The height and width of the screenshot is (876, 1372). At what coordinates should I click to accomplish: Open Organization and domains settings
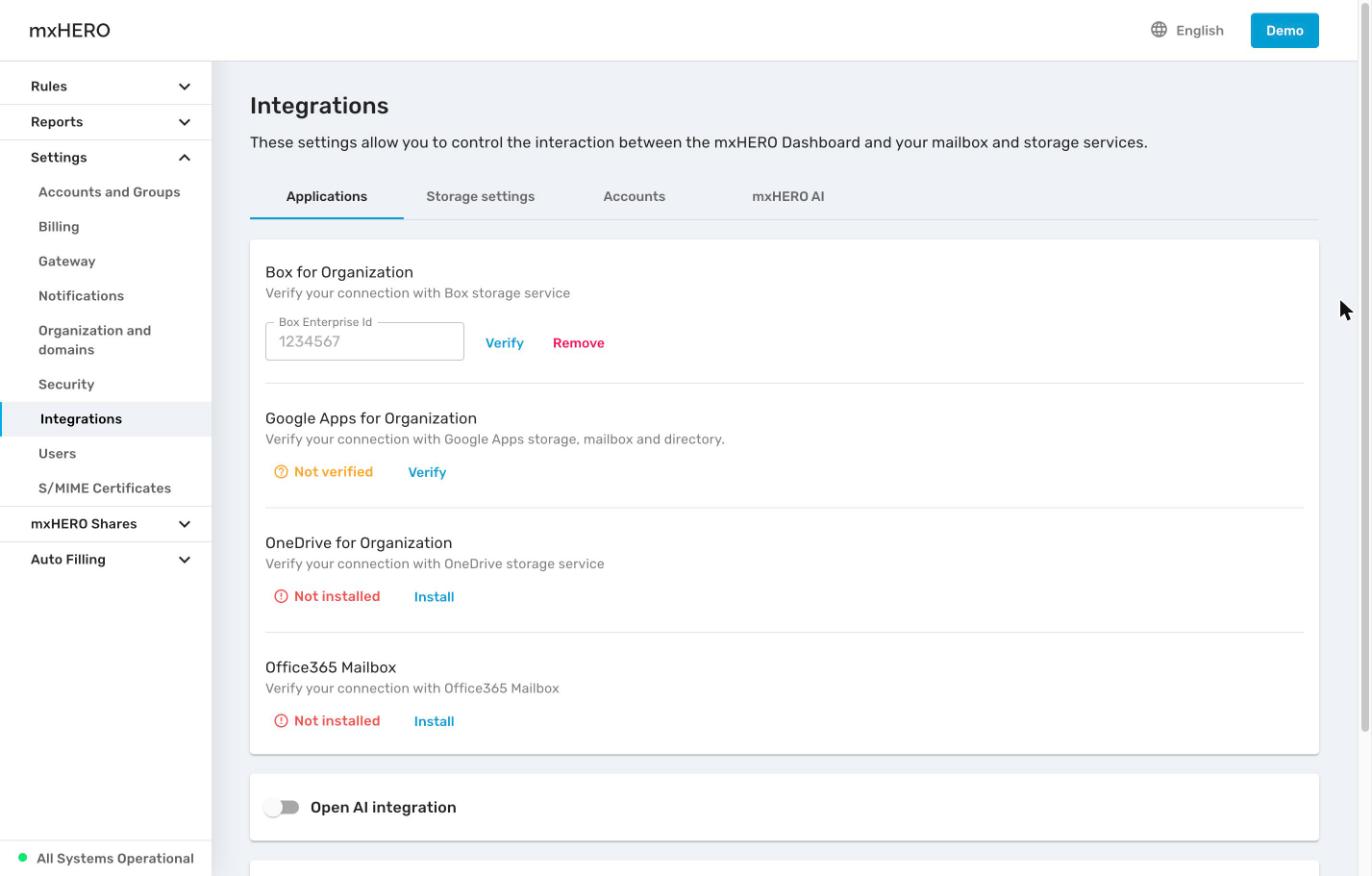[x=95, y=340]
